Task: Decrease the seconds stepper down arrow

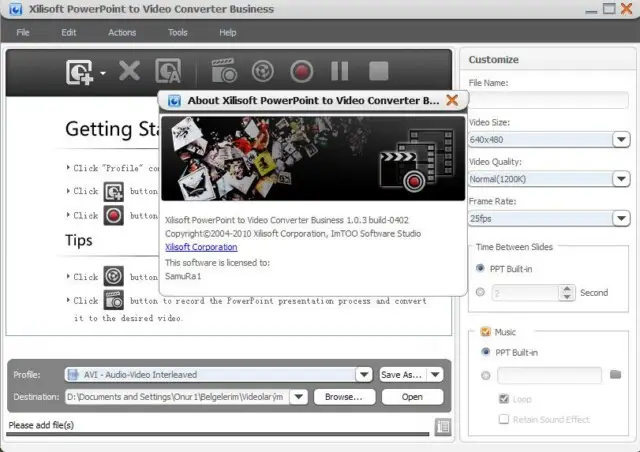Action: click(x=567, y=297)
